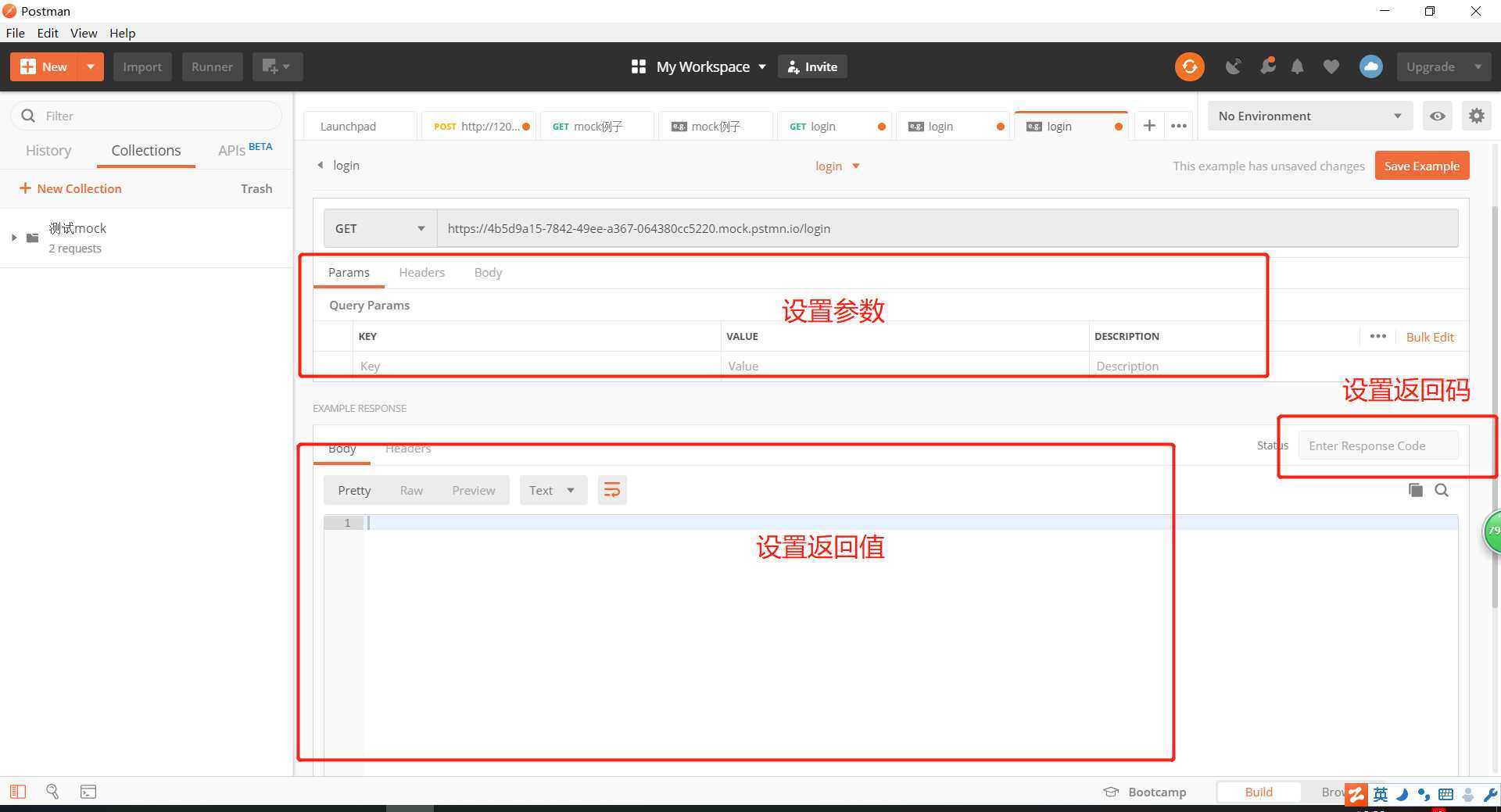Toggle sidebar icon in status bar

pyautogui.click(x=17, y=792)
